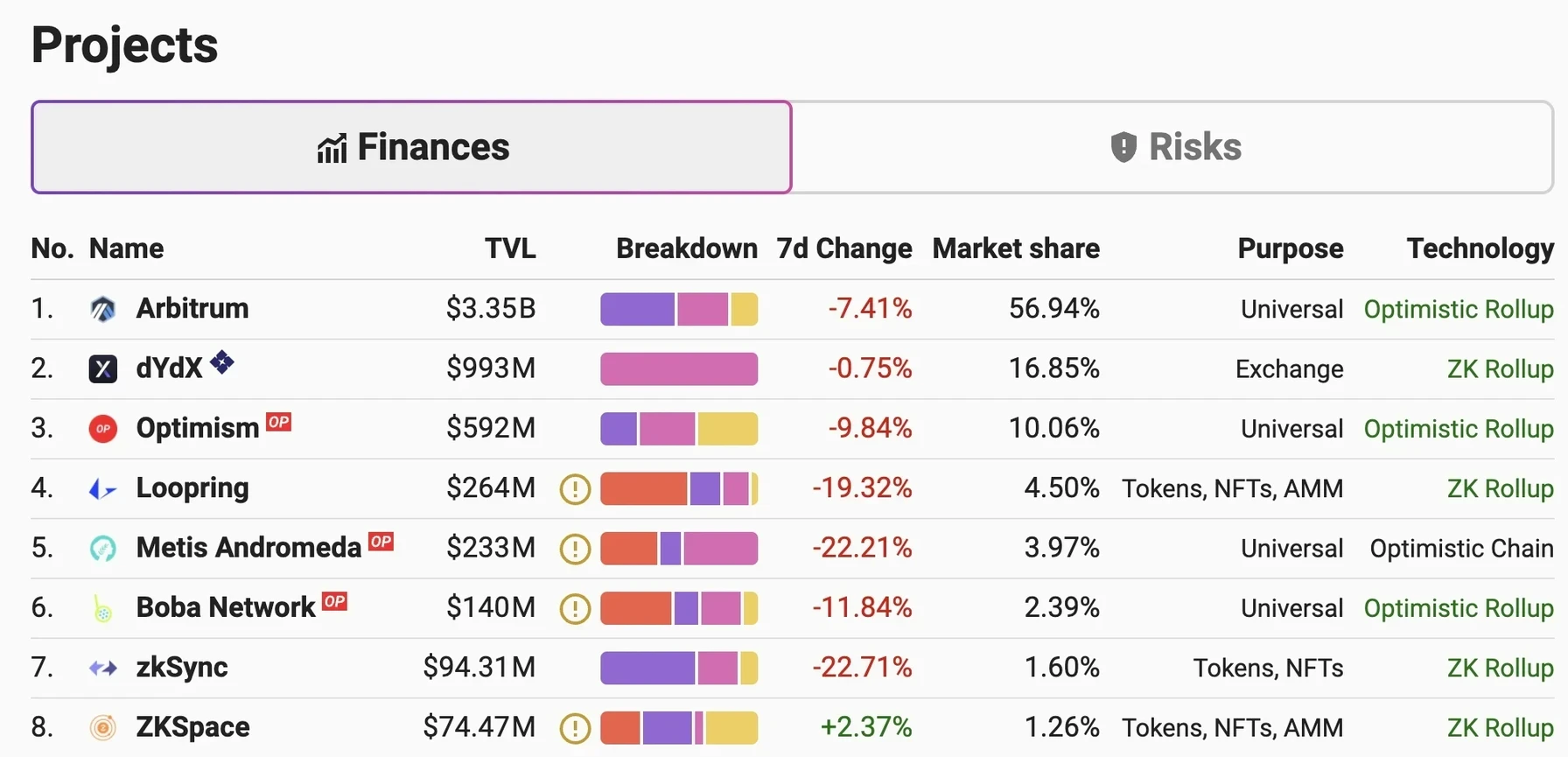The image size is (1568, 757).
Task: Open the dYdX project link
Action: pos(169,368)
